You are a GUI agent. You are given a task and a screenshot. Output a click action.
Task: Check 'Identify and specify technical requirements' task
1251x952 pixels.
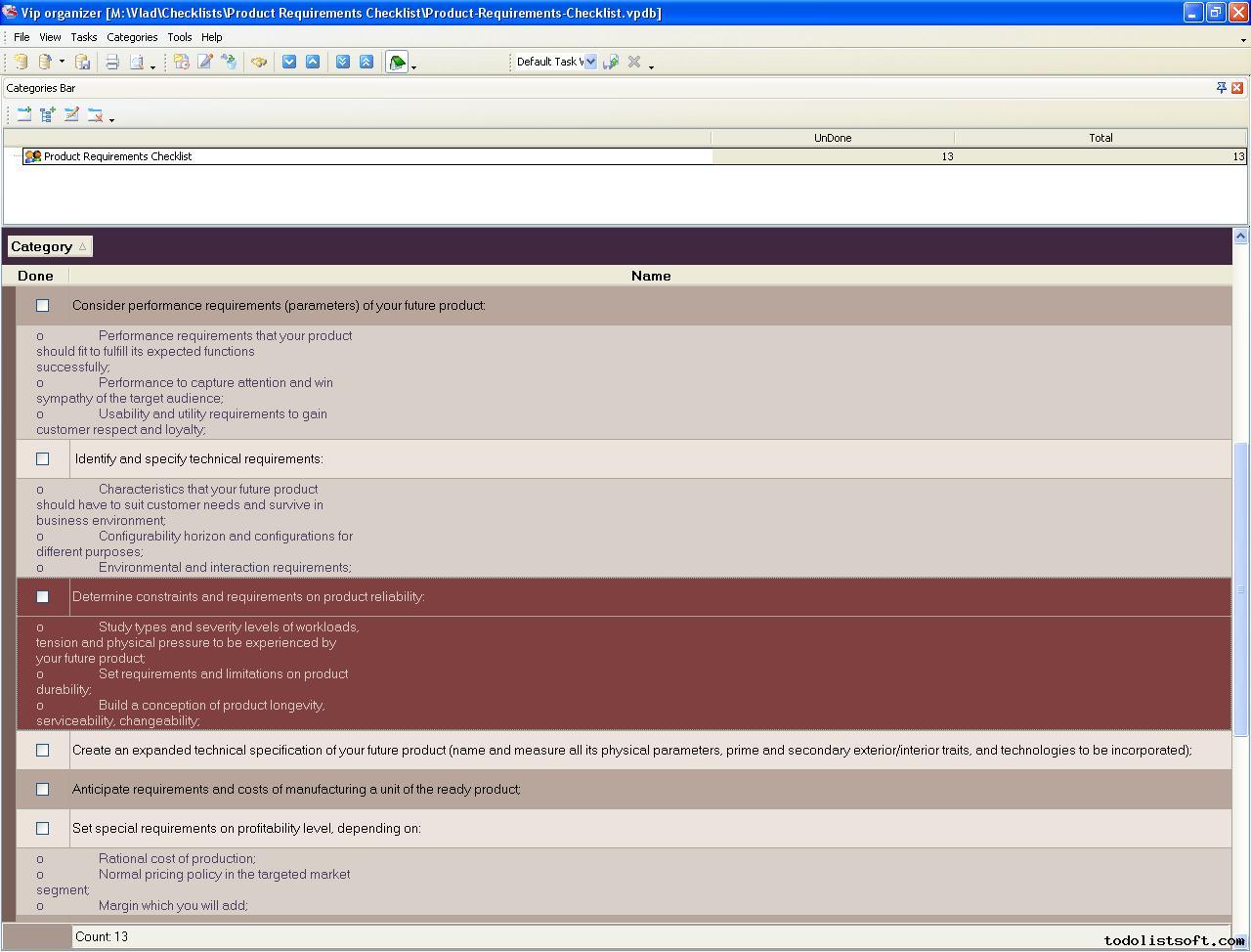click(42, 458)
